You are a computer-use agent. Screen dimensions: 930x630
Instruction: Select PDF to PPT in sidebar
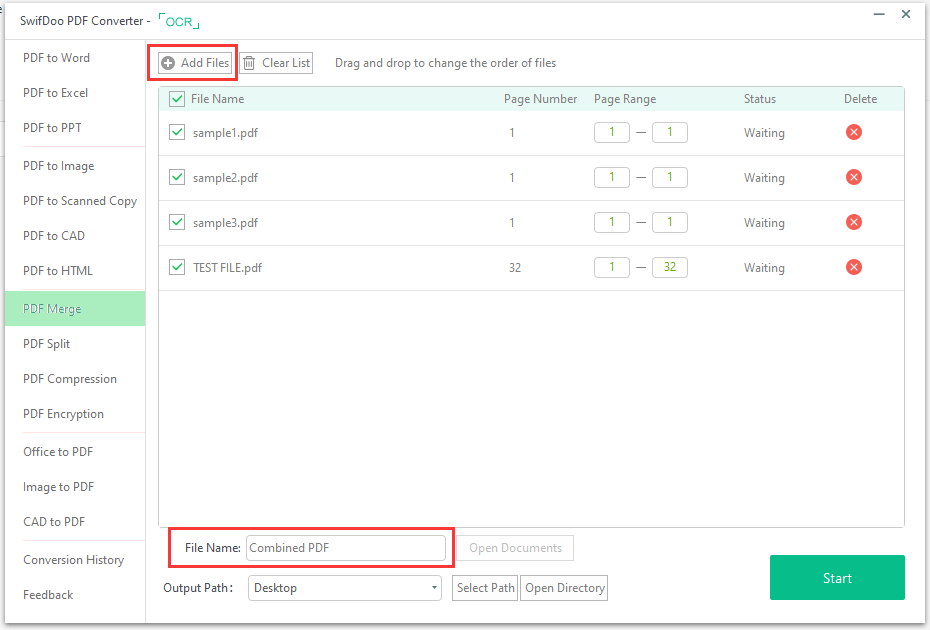[52, 128]
